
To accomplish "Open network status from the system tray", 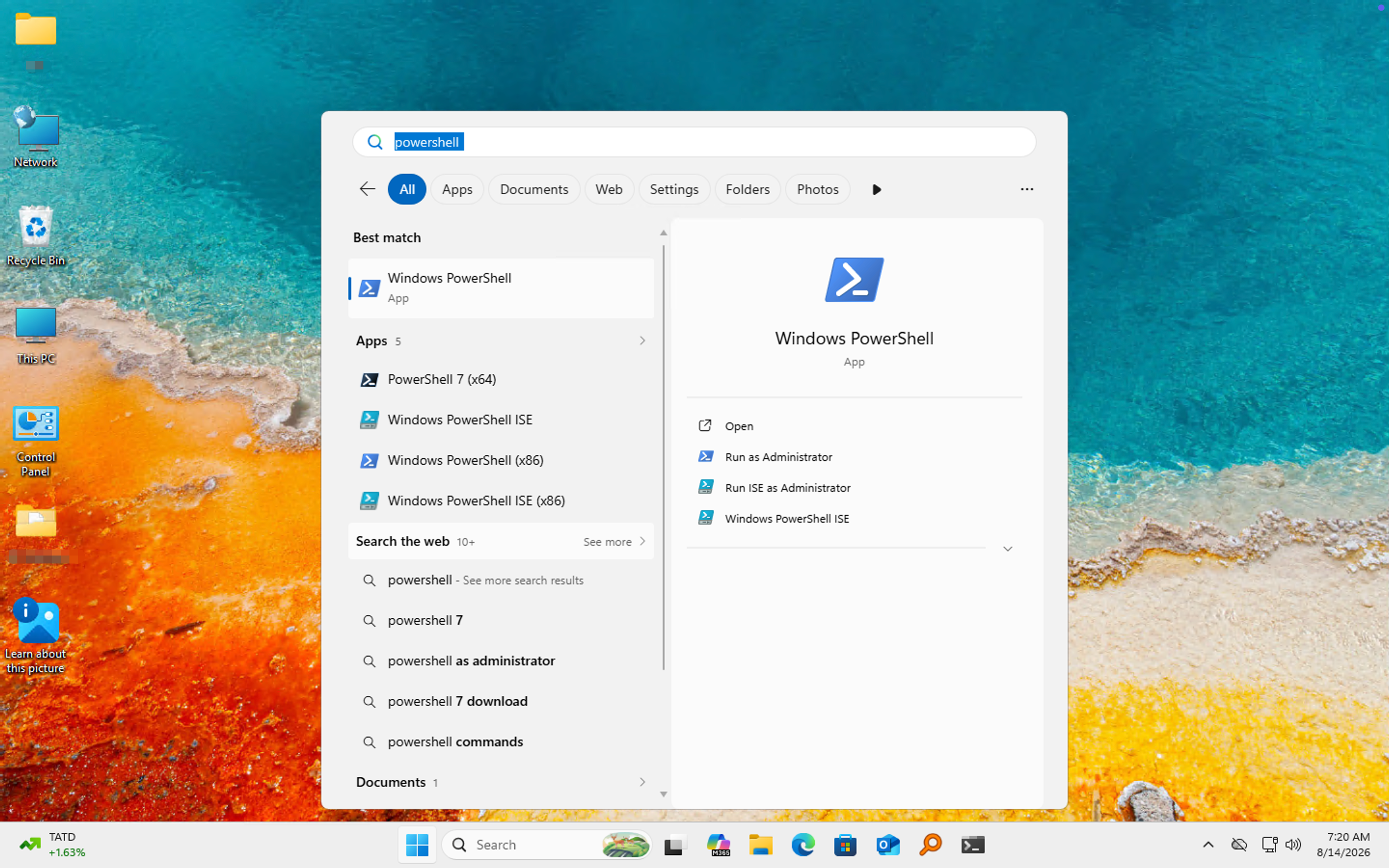I will [1269, 844].
